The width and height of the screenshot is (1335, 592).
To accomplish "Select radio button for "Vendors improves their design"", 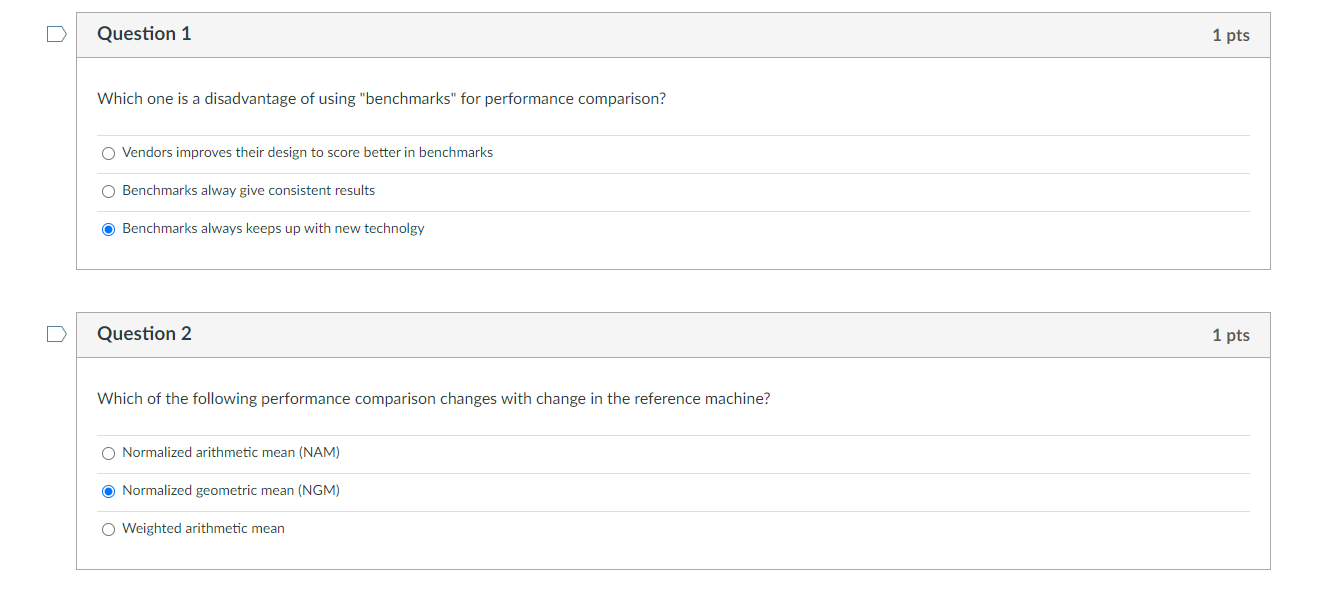I will [109, 153].
